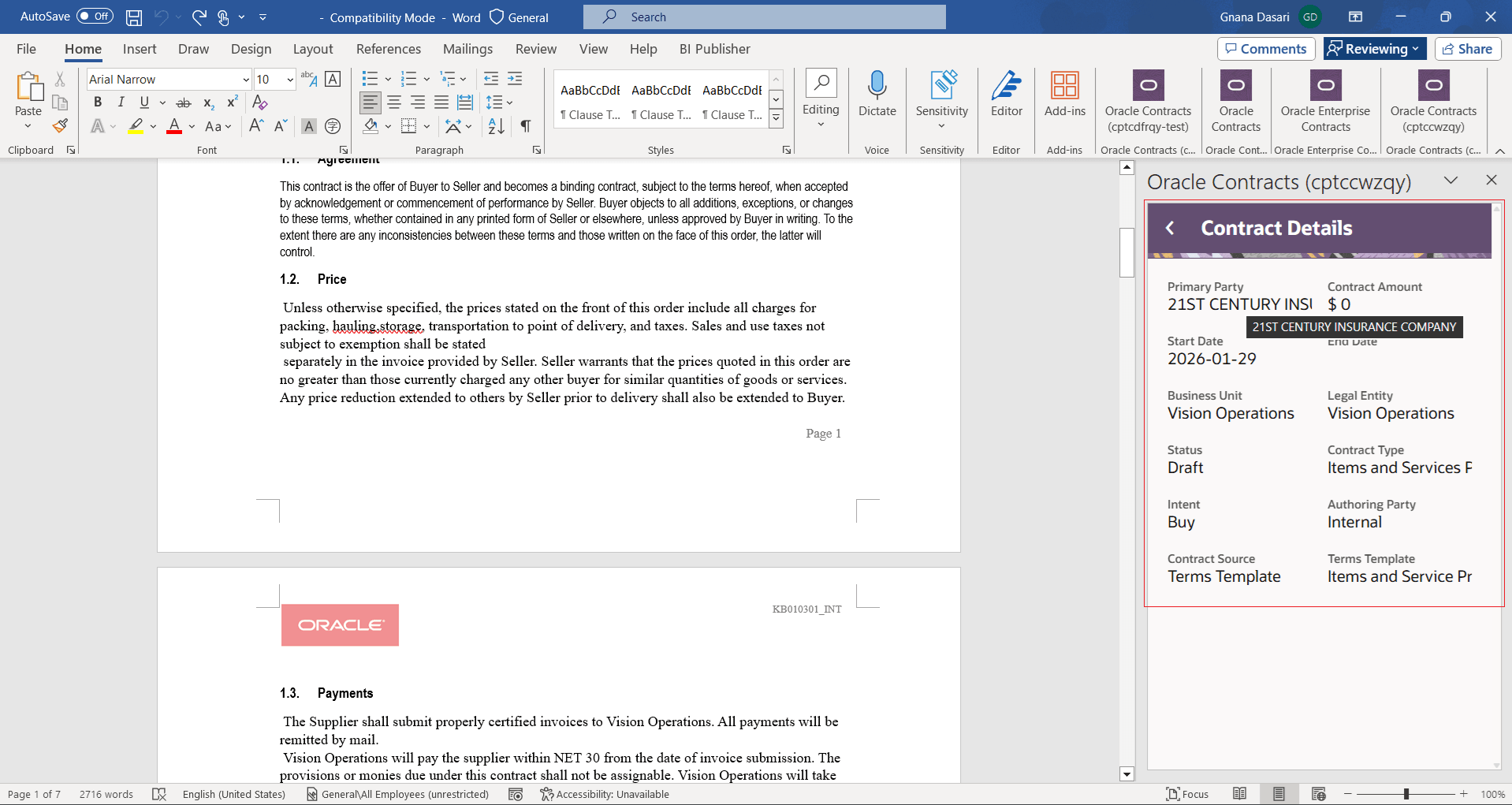Toggle Italic formatting
Screen dimensions: 1512x805
[121, 102]
